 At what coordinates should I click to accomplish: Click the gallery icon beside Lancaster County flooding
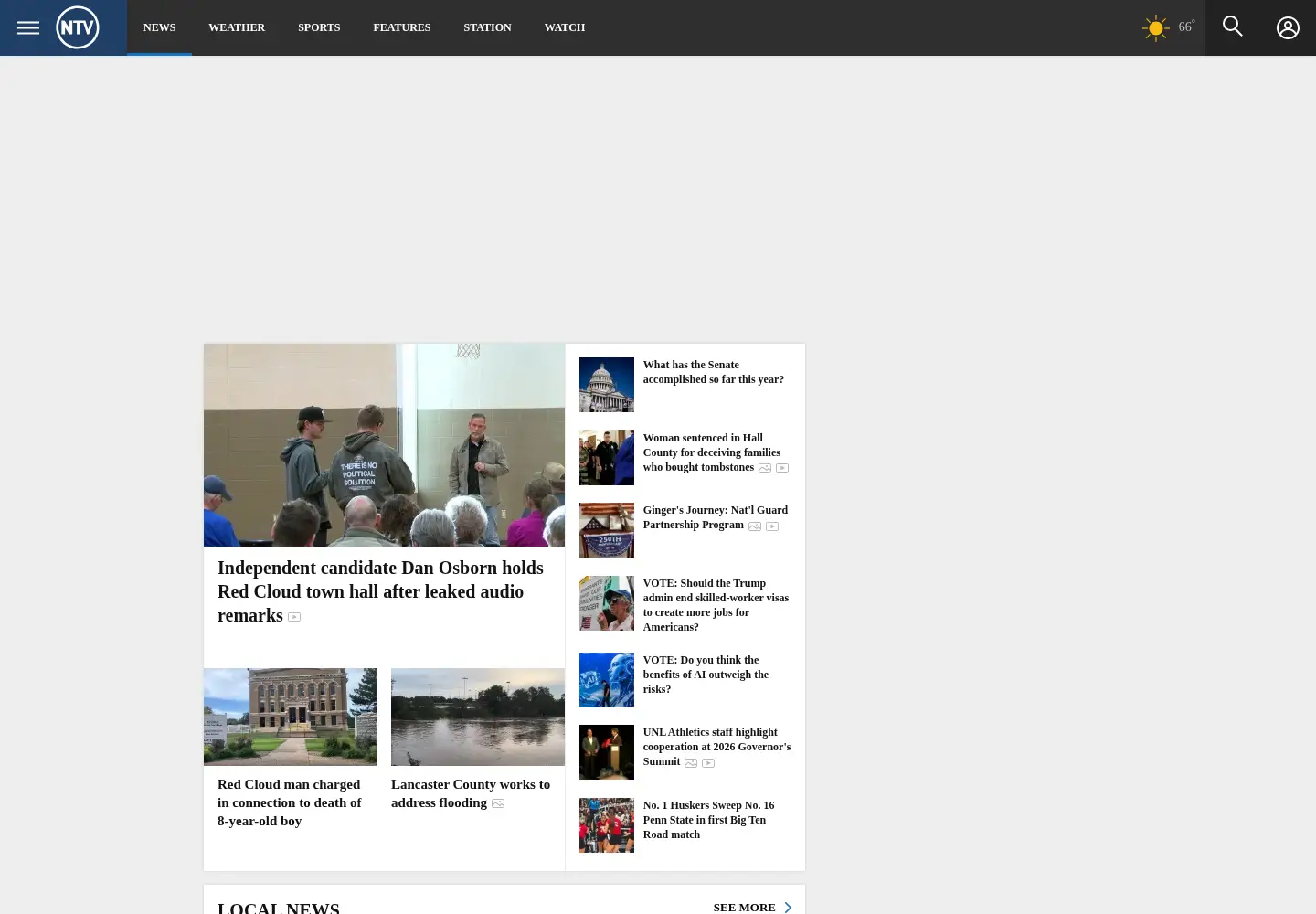pos(498,803)
